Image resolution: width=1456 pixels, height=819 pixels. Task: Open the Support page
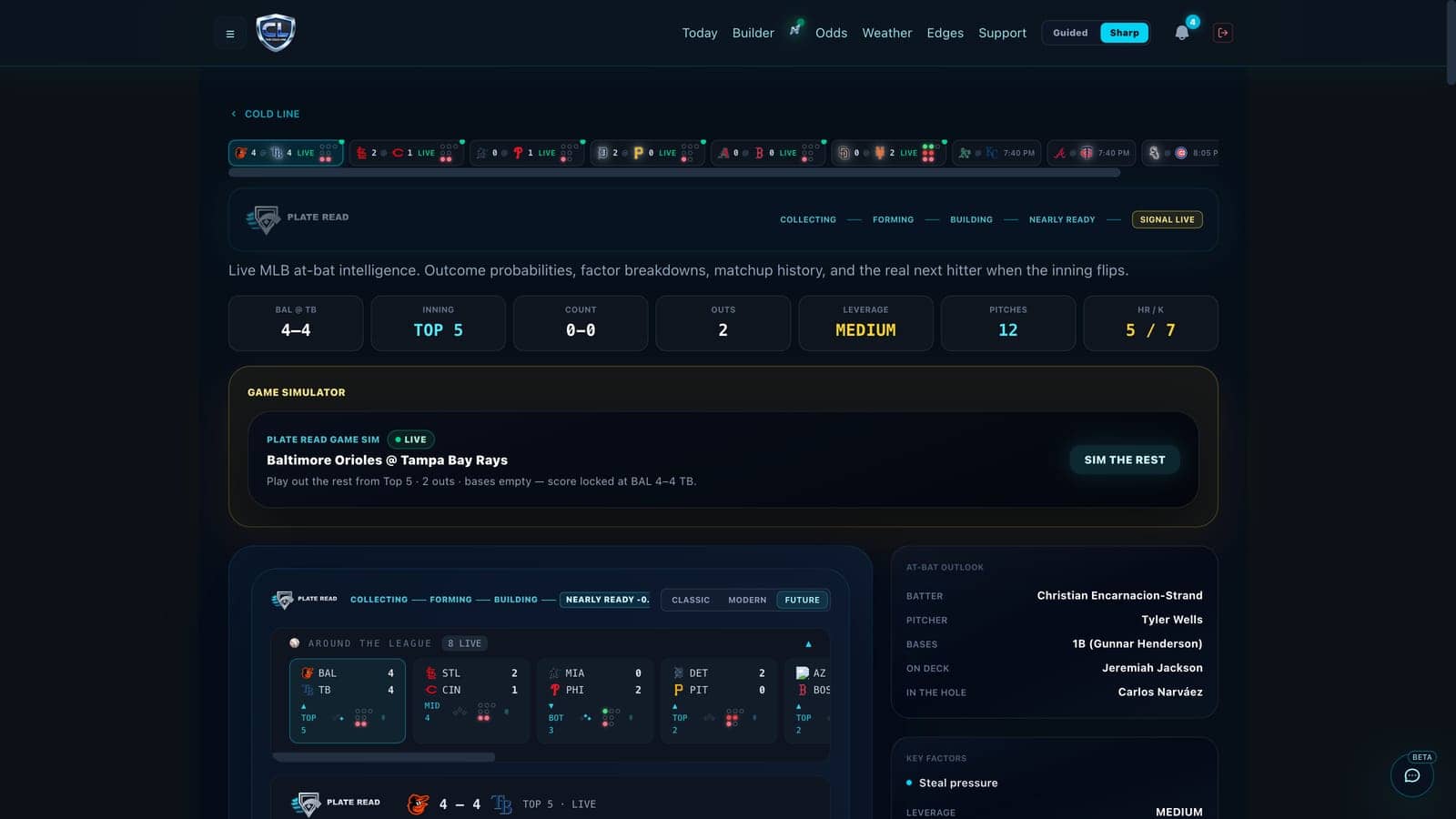pos(1002,33)
